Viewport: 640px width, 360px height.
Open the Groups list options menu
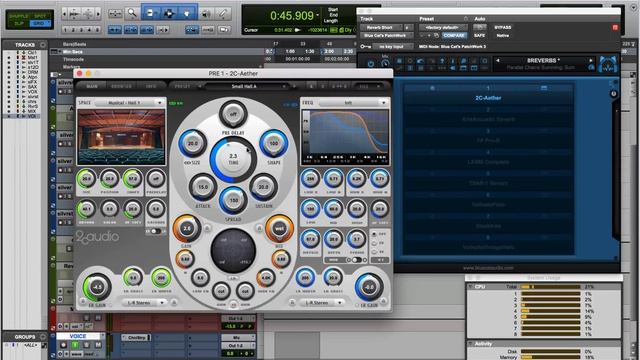tap(43, 337)
